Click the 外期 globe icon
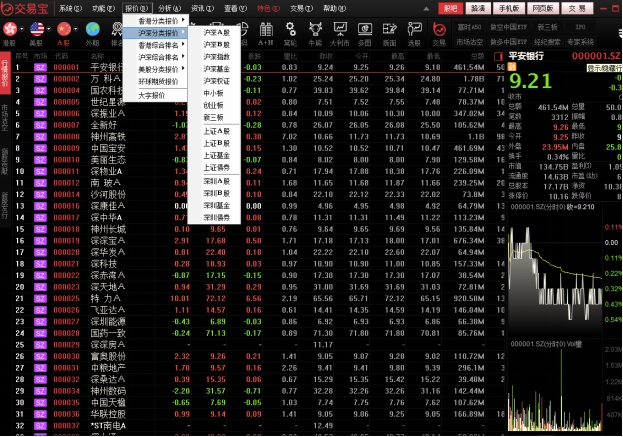623x437 pixels. pos(92,29)
